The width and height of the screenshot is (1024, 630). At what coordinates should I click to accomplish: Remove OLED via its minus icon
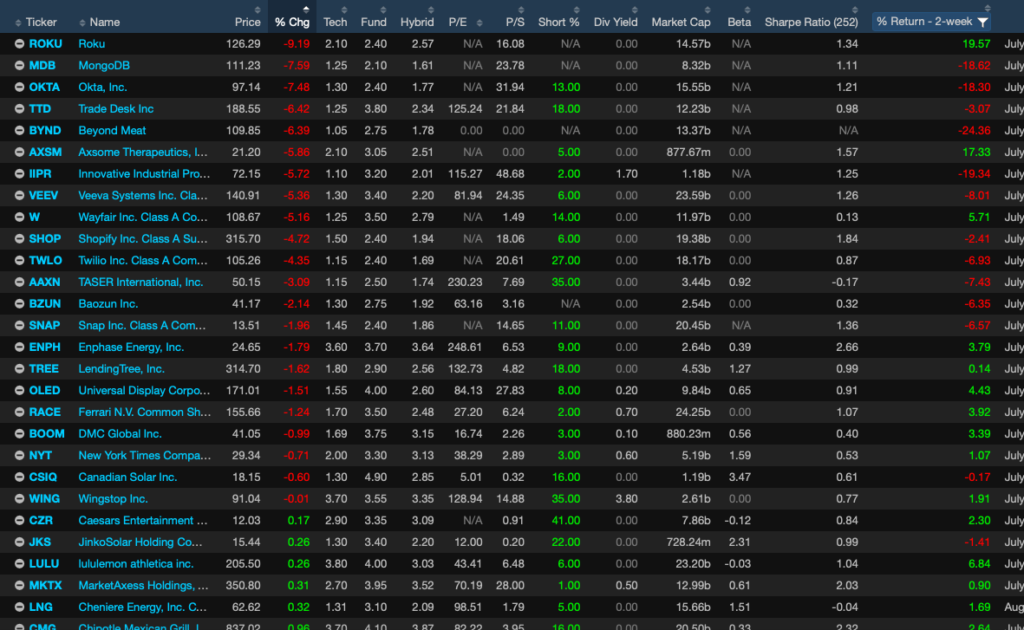pyautogui.click(x=20, y=390)
